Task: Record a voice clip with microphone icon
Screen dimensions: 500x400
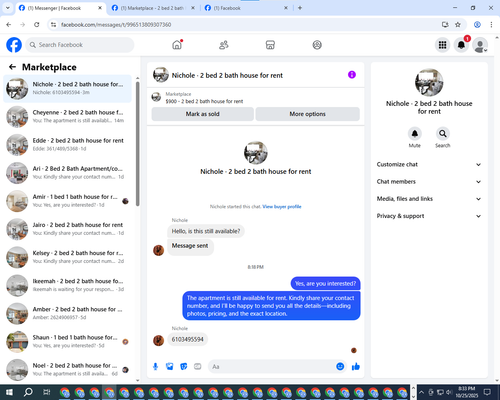Action: click(x=155, y=367)
